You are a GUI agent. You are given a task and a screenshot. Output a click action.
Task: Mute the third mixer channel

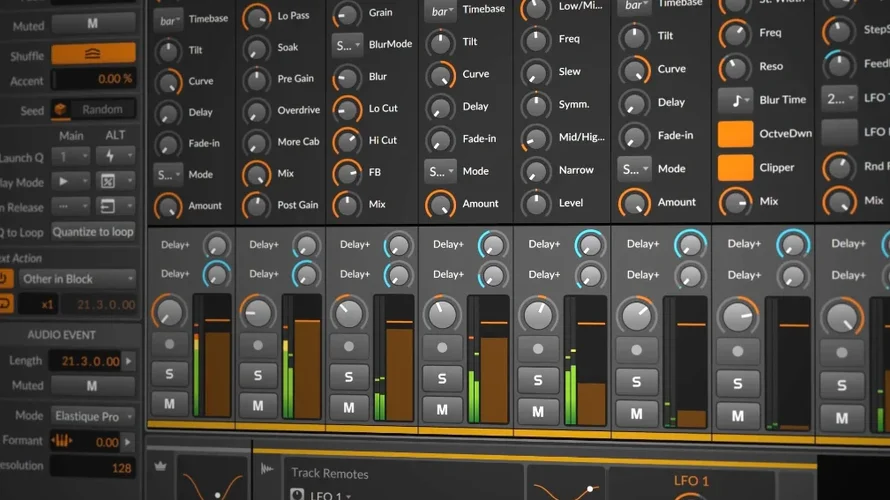click(x=349, y=407)
